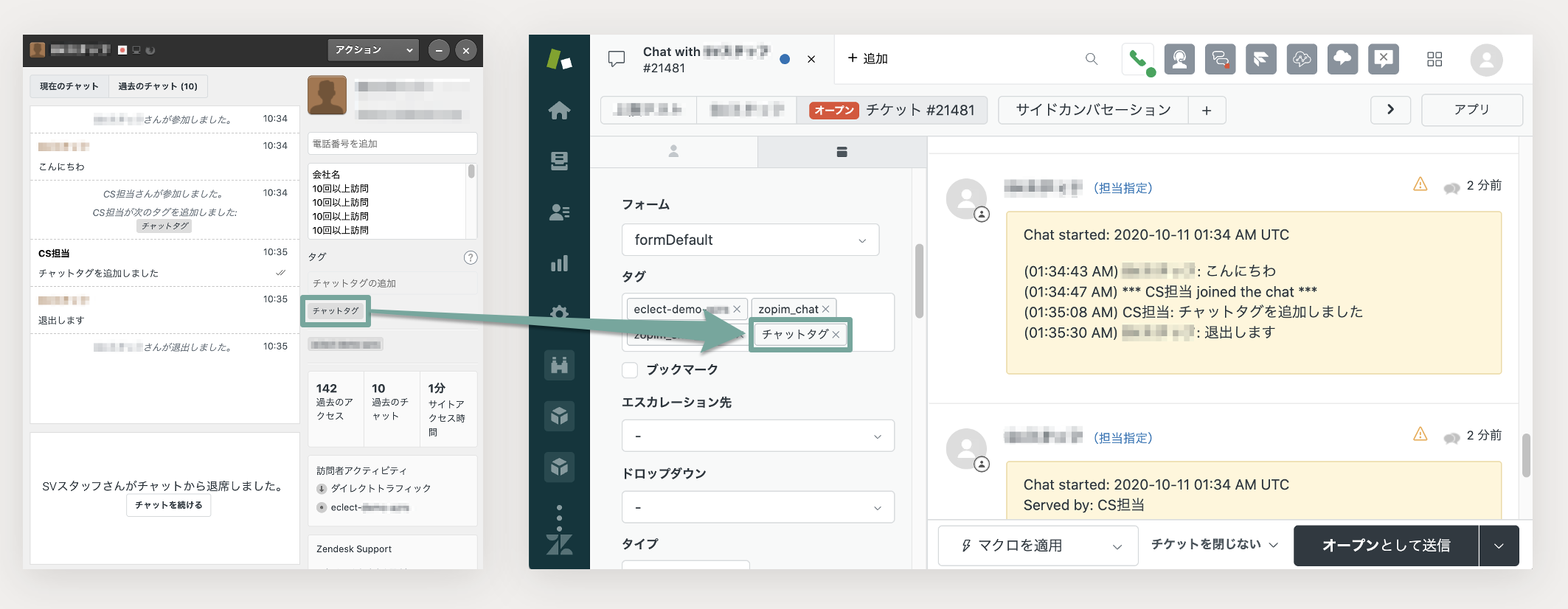Click the binoculars icon in sidebar

(559, 365)
